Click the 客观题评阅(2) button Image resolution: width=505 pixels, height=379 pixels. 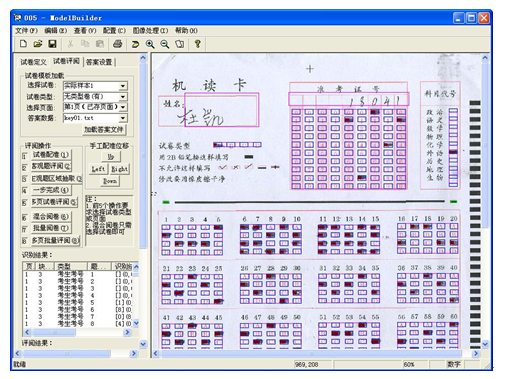pyautogui.click(x=51, y=166)
